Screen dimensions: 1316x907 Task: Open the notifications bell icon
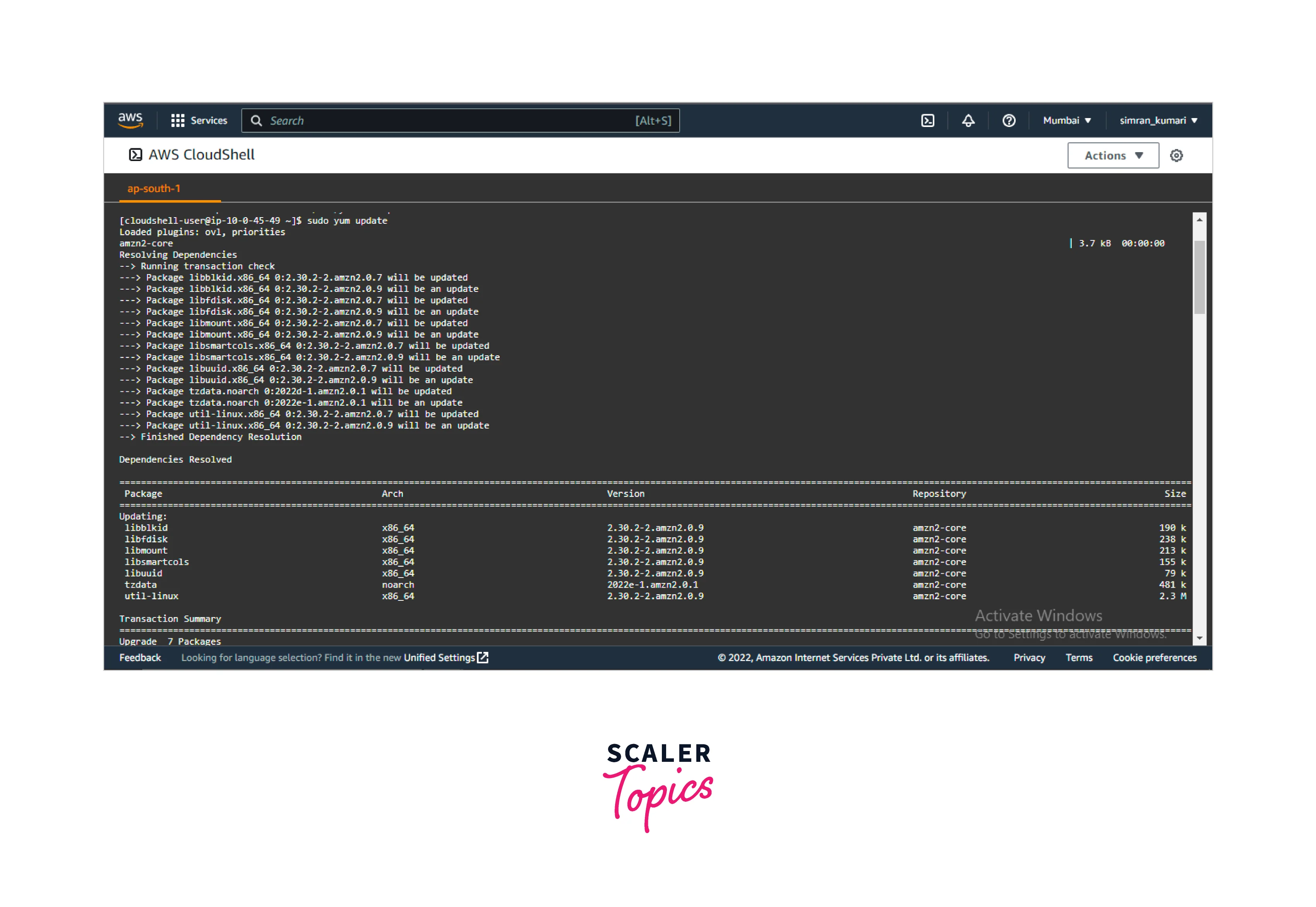pyautogui.click(x=968, y=120)
